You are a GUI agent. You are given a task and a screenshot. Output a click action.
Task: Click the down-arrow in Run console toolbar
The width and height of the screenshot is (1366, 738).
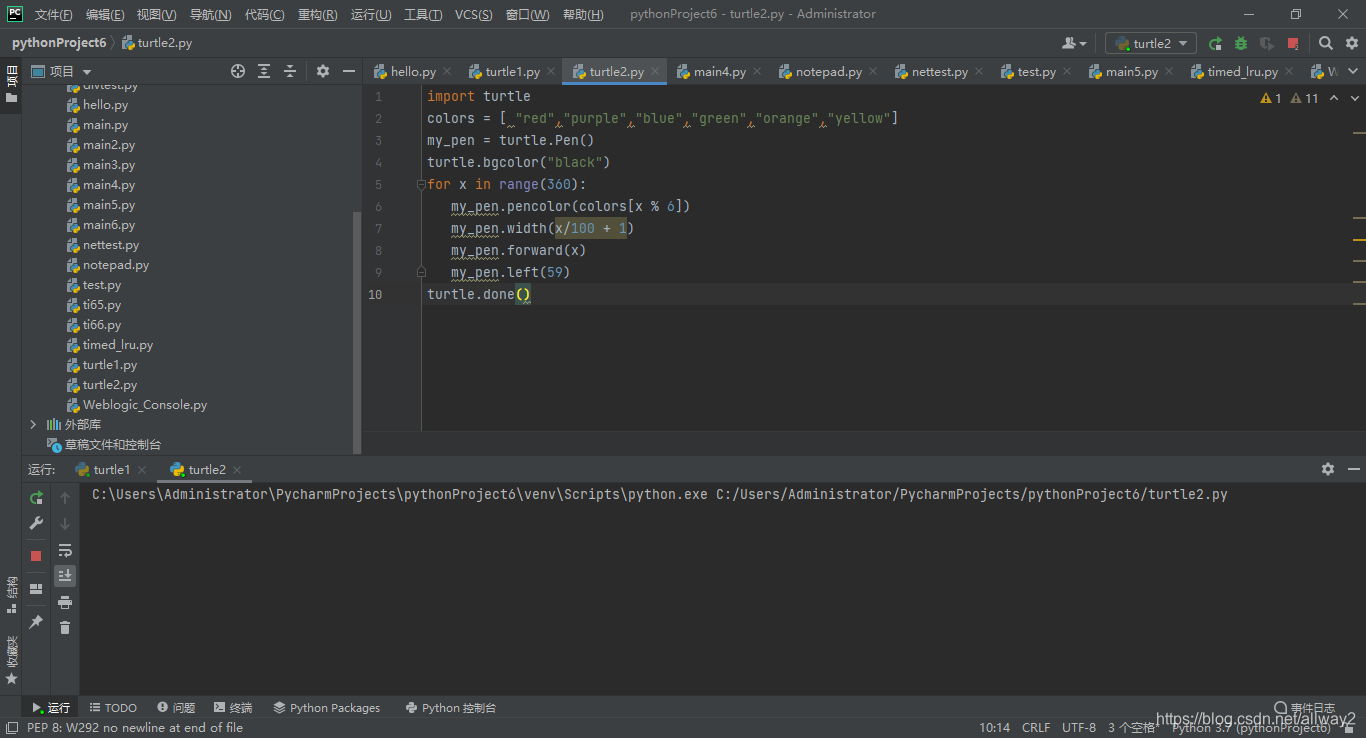[x=65, y=523]
